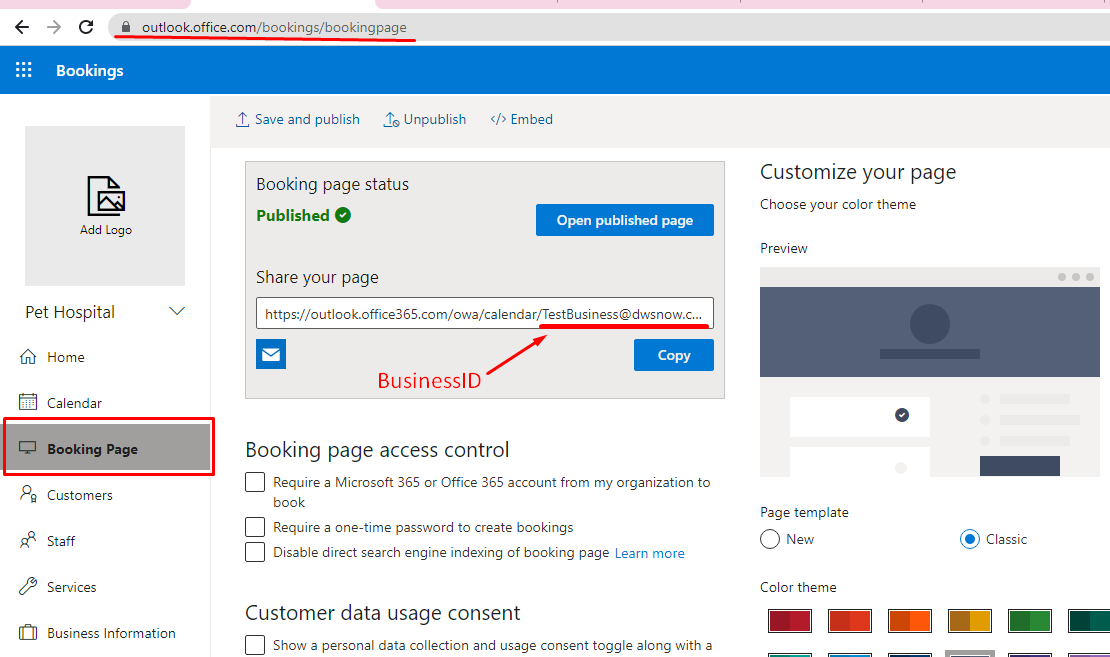Open Calendar from the sidebar
1110x657 pixels.
pos(74,403)
